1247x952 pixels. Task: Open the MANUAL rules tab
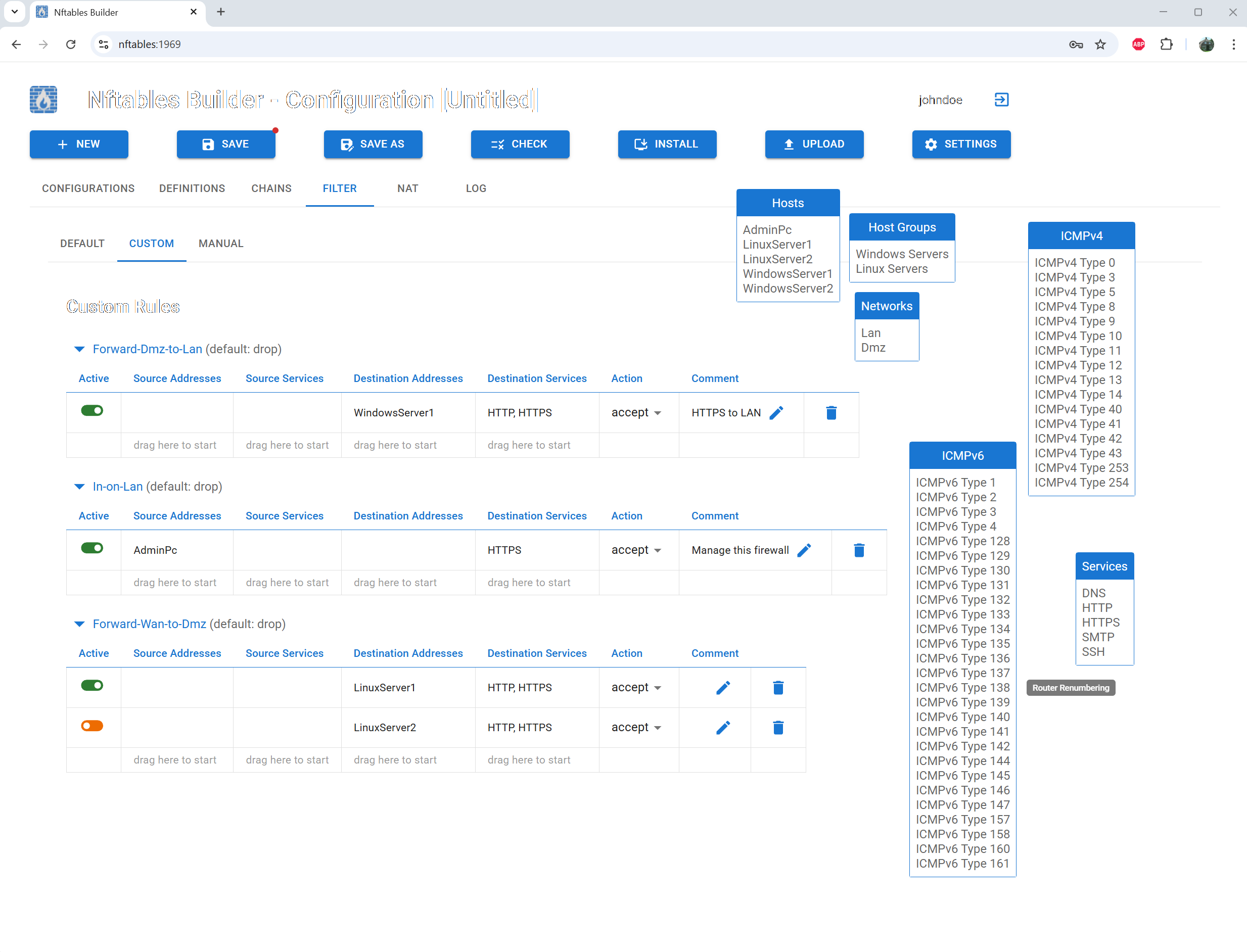(x=220, y=243)
